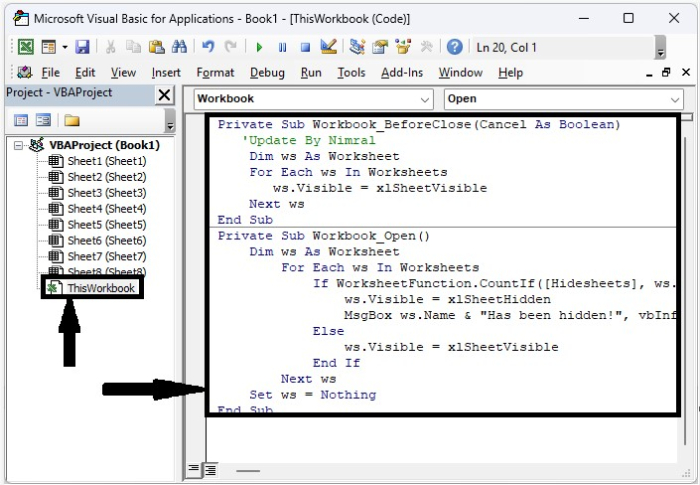Open the Workbook object dropdown
The width and height of the screenshot is (700, 485).
click(313, 99)
